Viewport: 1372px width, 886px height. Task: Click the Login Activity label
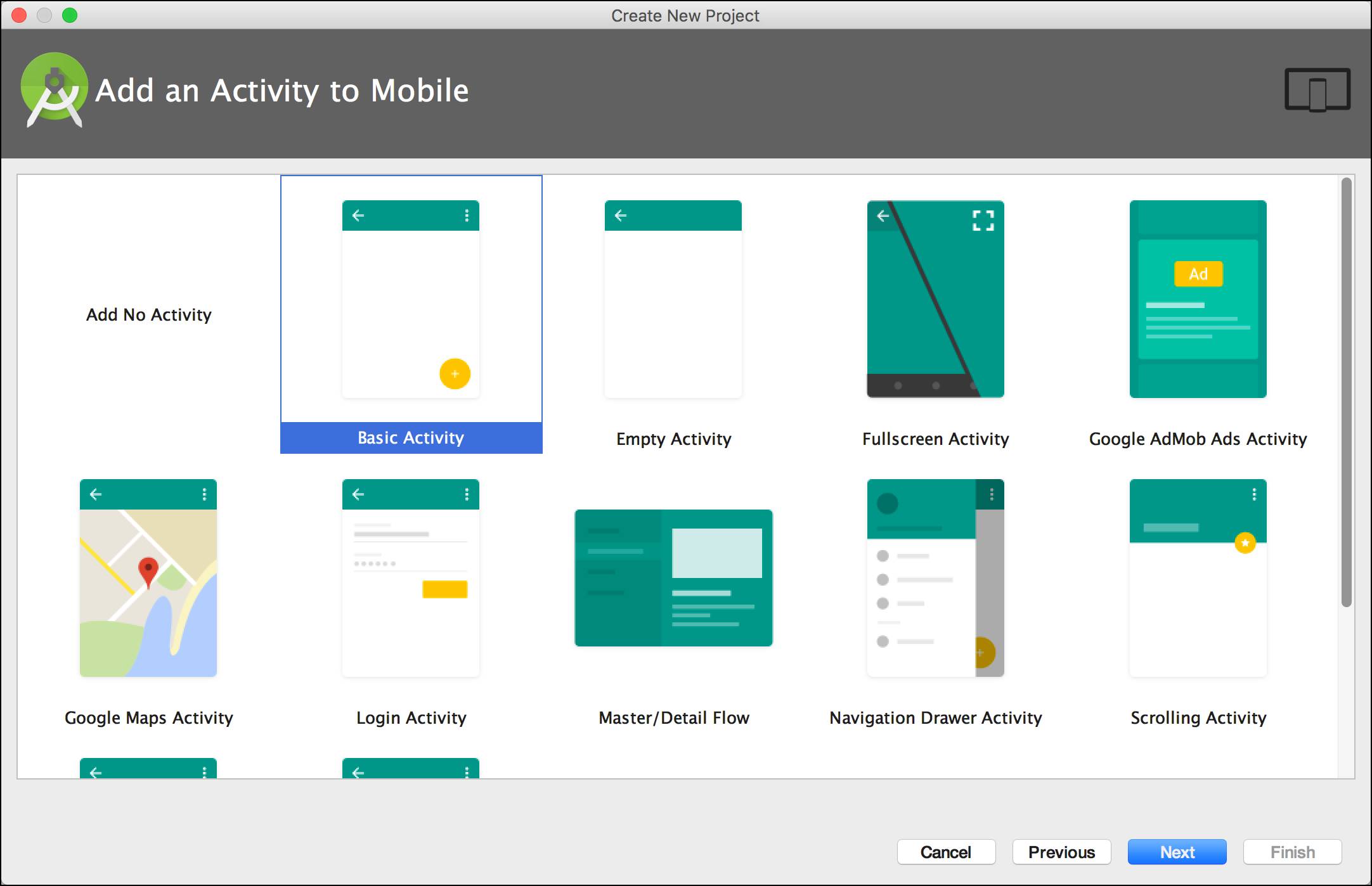tap(411, 717)
